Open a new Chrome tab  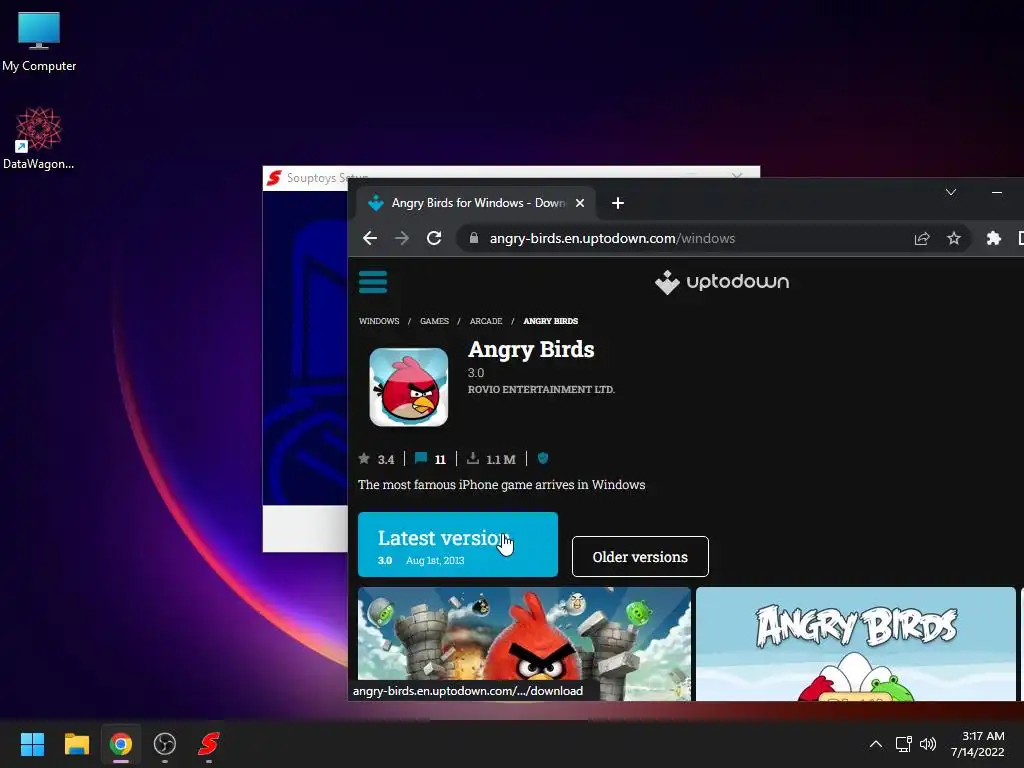(617, 203)
